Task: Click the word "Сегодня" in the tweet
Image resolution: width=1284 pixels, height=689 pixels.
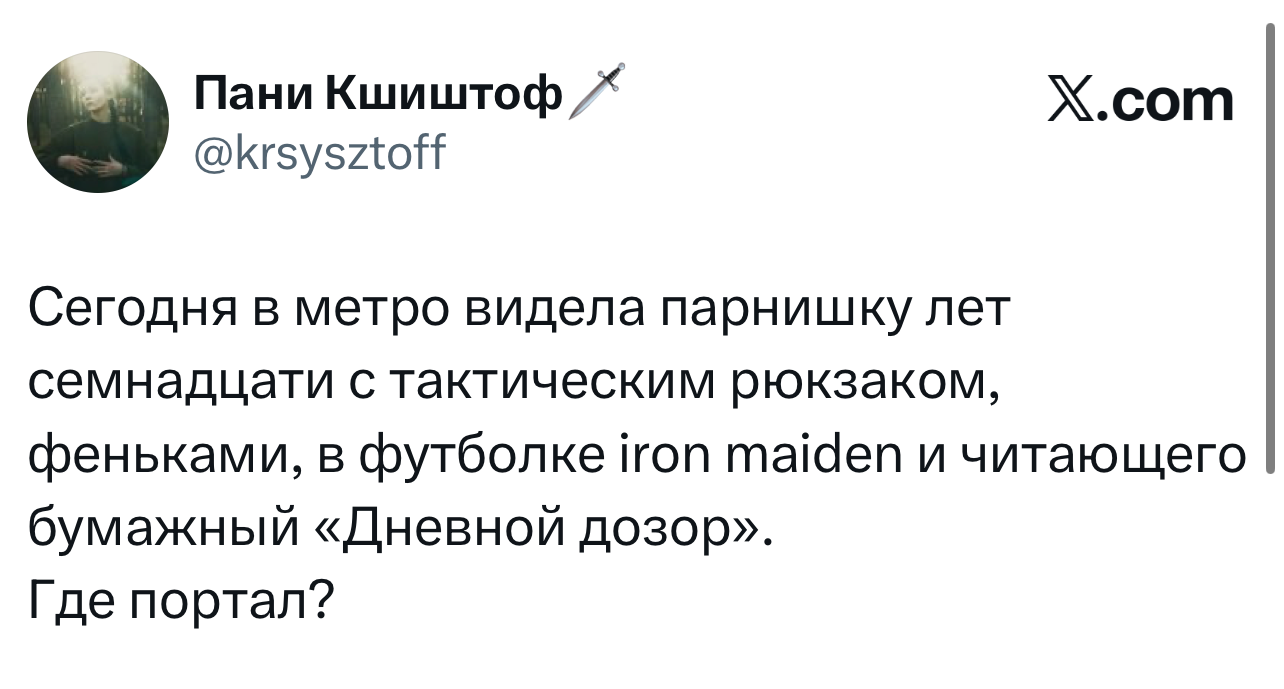Action: (x=129, y=312)
